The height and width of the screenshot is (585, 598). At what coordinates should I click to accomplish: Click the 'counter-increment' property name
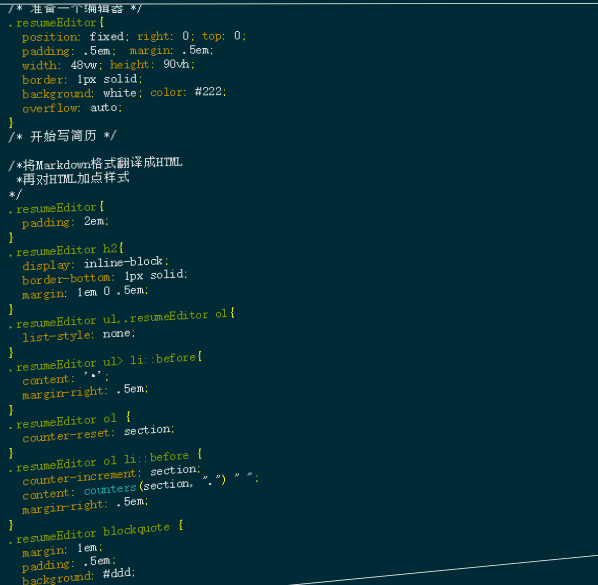(79, 477)
